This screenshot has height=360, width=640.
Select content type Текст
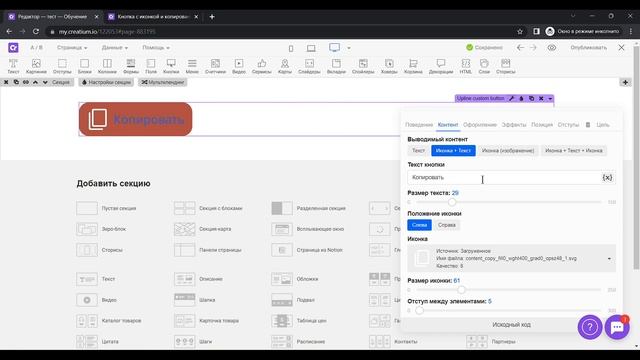tap(418, 151)
